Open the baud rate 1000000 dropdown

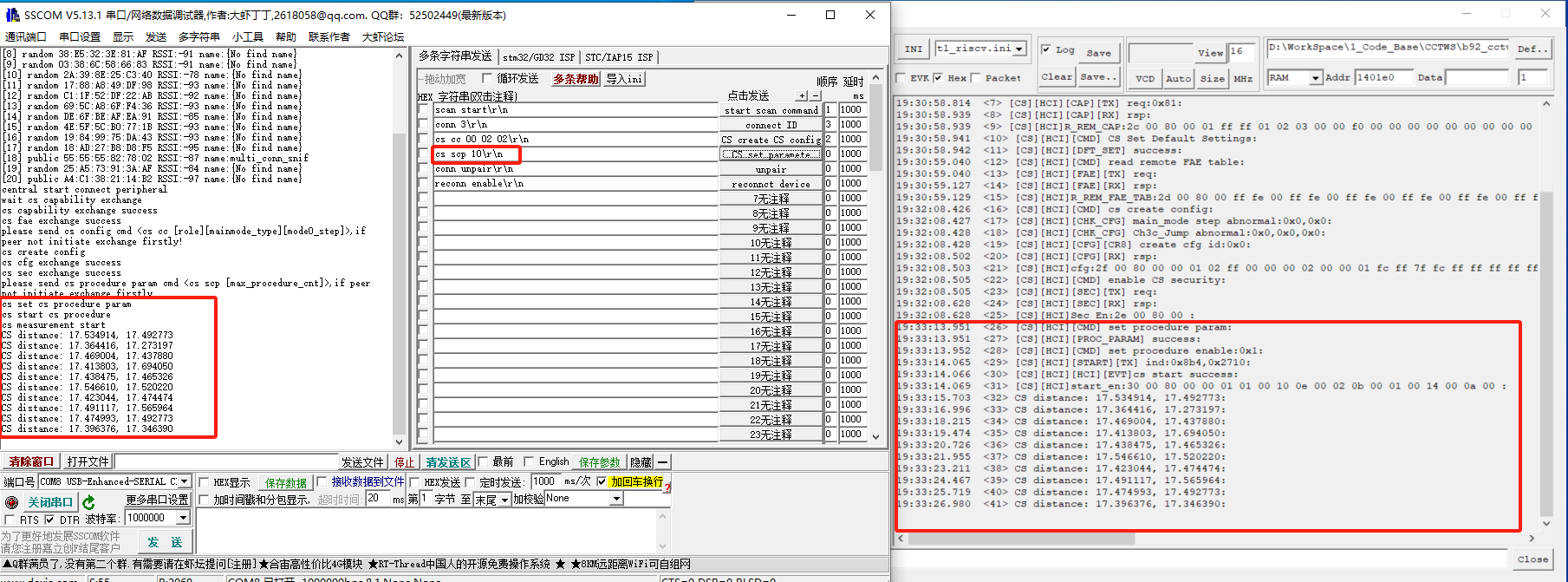(183, 518)
